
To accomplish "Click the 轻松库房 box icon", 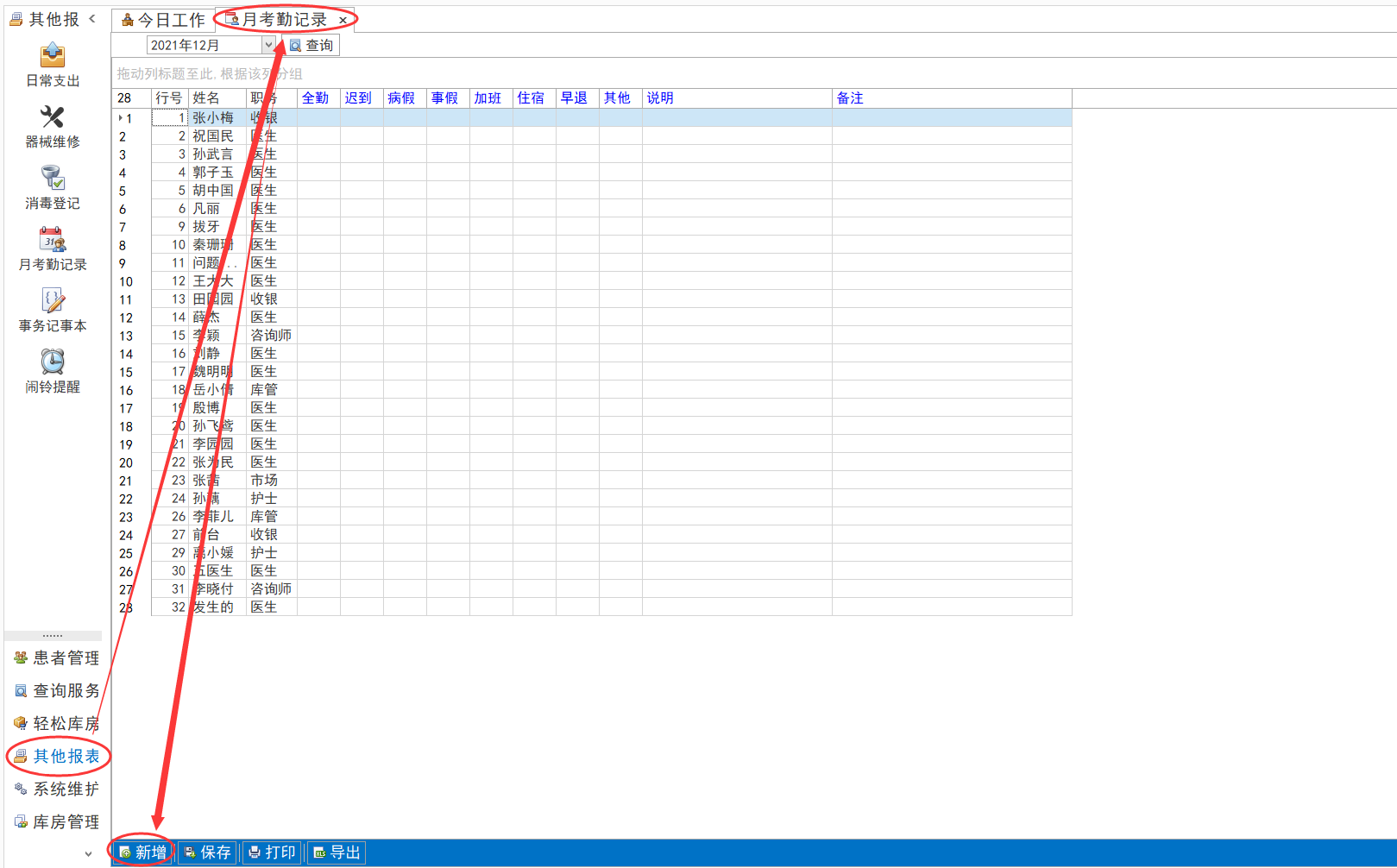I will (21, 724).
